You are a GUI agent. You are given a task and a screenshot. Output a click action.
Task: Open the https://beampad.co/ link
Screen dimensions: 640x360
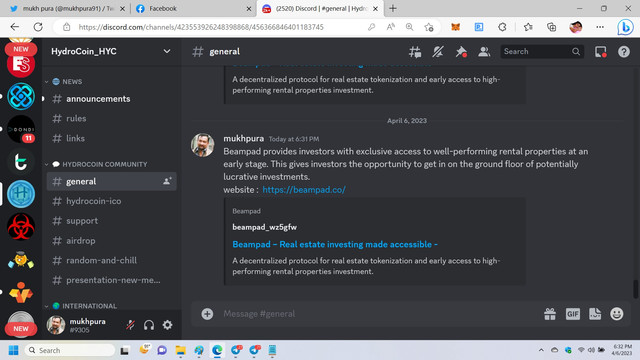pyautogui.click(x=304, y=189)
